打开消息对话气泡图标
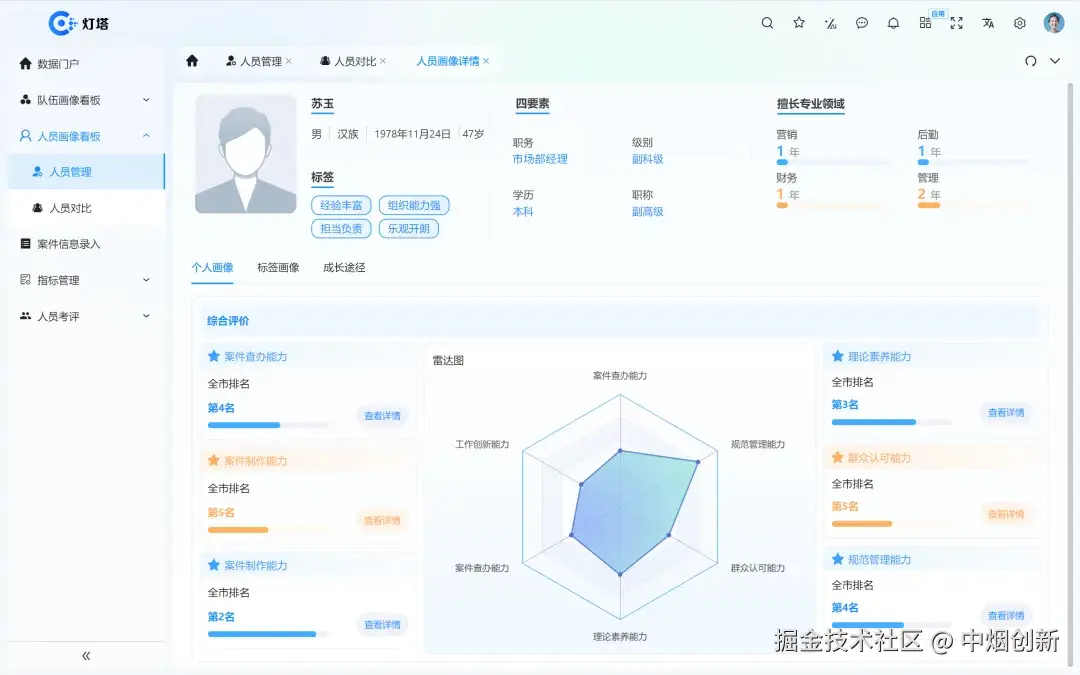Image resolution: width=1080 pixels, height=675 pixels. 861,22
